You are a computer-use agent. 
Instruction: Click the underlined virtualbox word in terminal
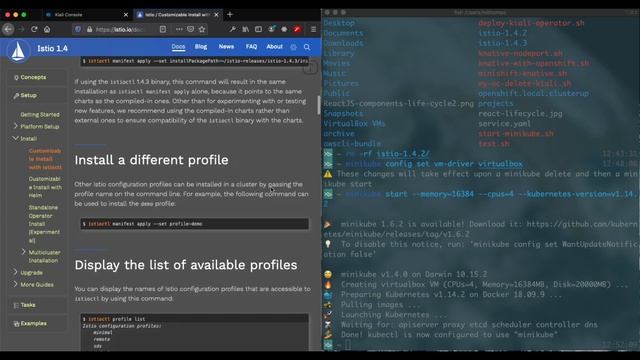click(500, 164)
